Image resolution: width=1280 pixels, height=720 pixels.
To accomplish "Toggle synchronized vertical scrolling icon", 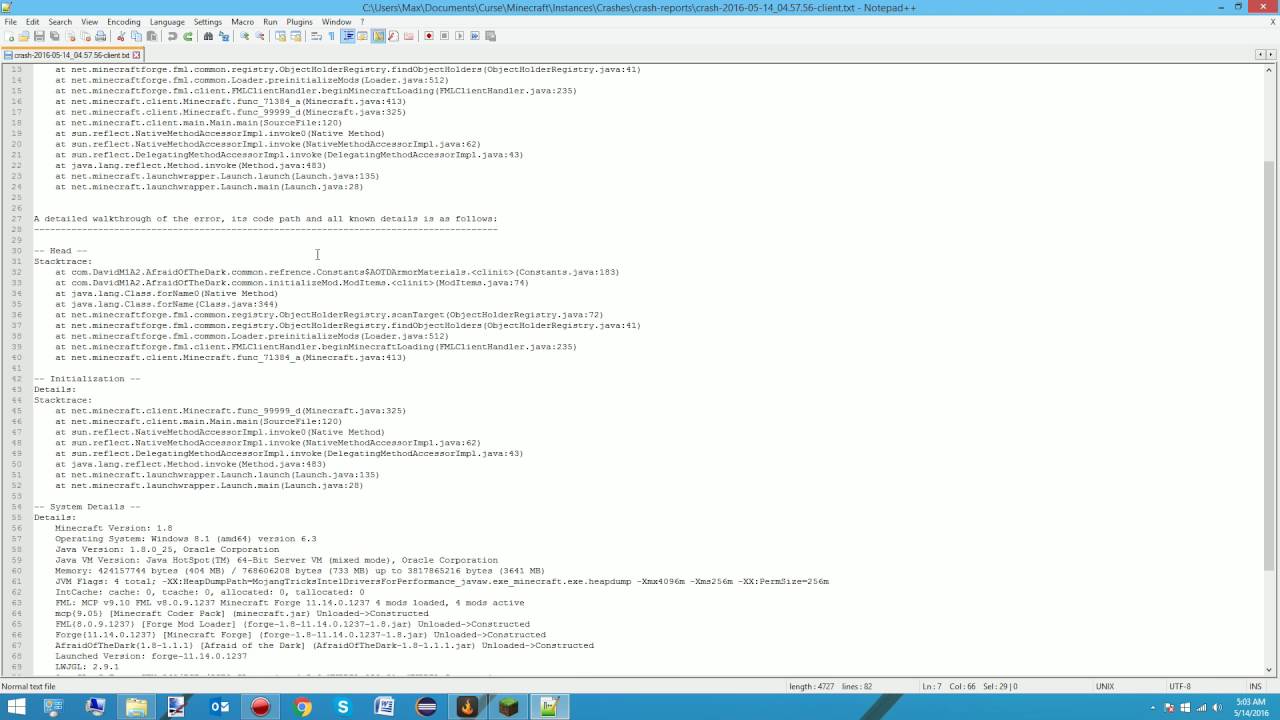I will pos(280,36).
